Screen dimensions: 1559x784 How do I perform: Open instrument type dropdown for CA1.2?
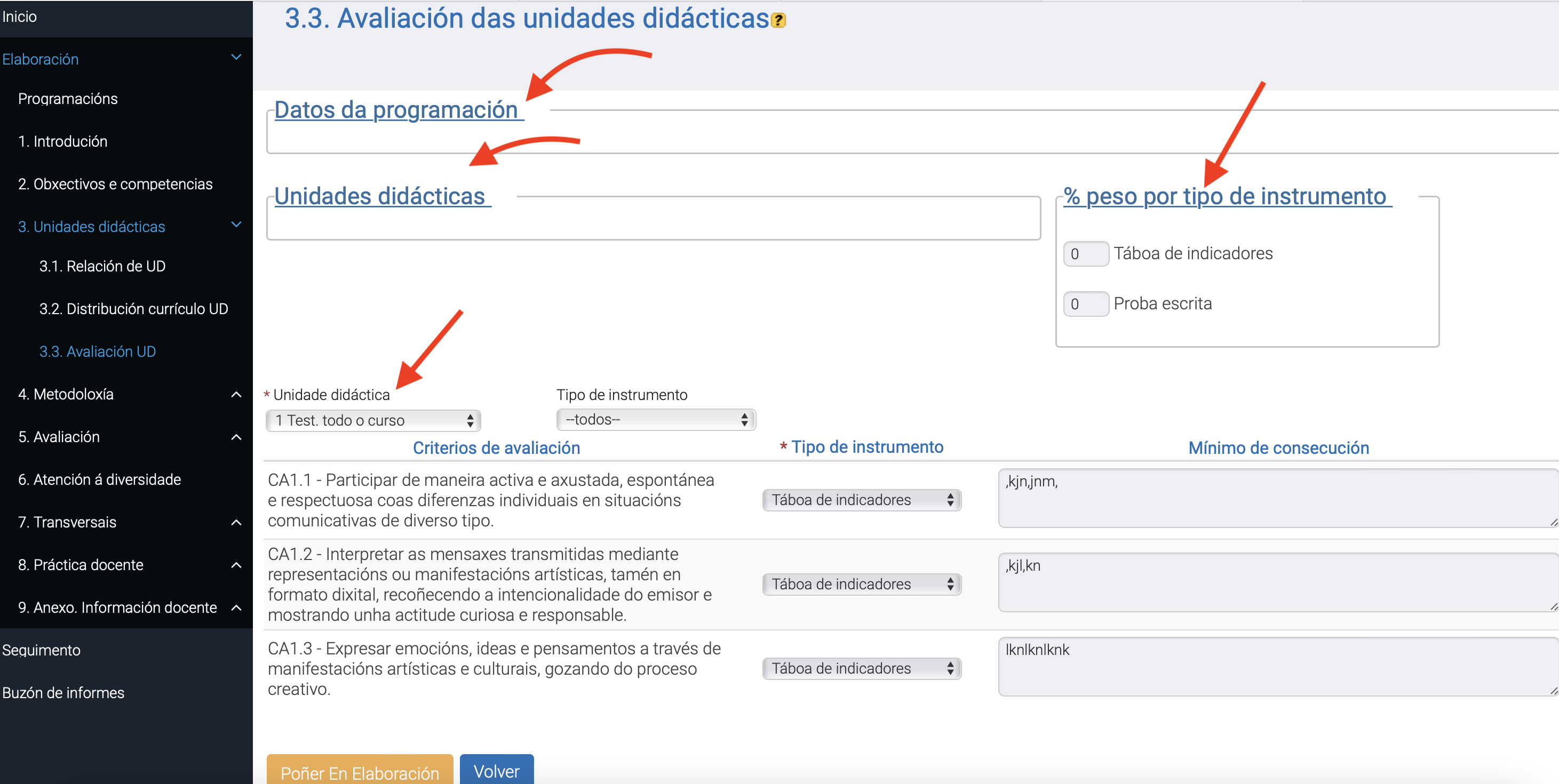pyautogui.click(x=862, y=584)
